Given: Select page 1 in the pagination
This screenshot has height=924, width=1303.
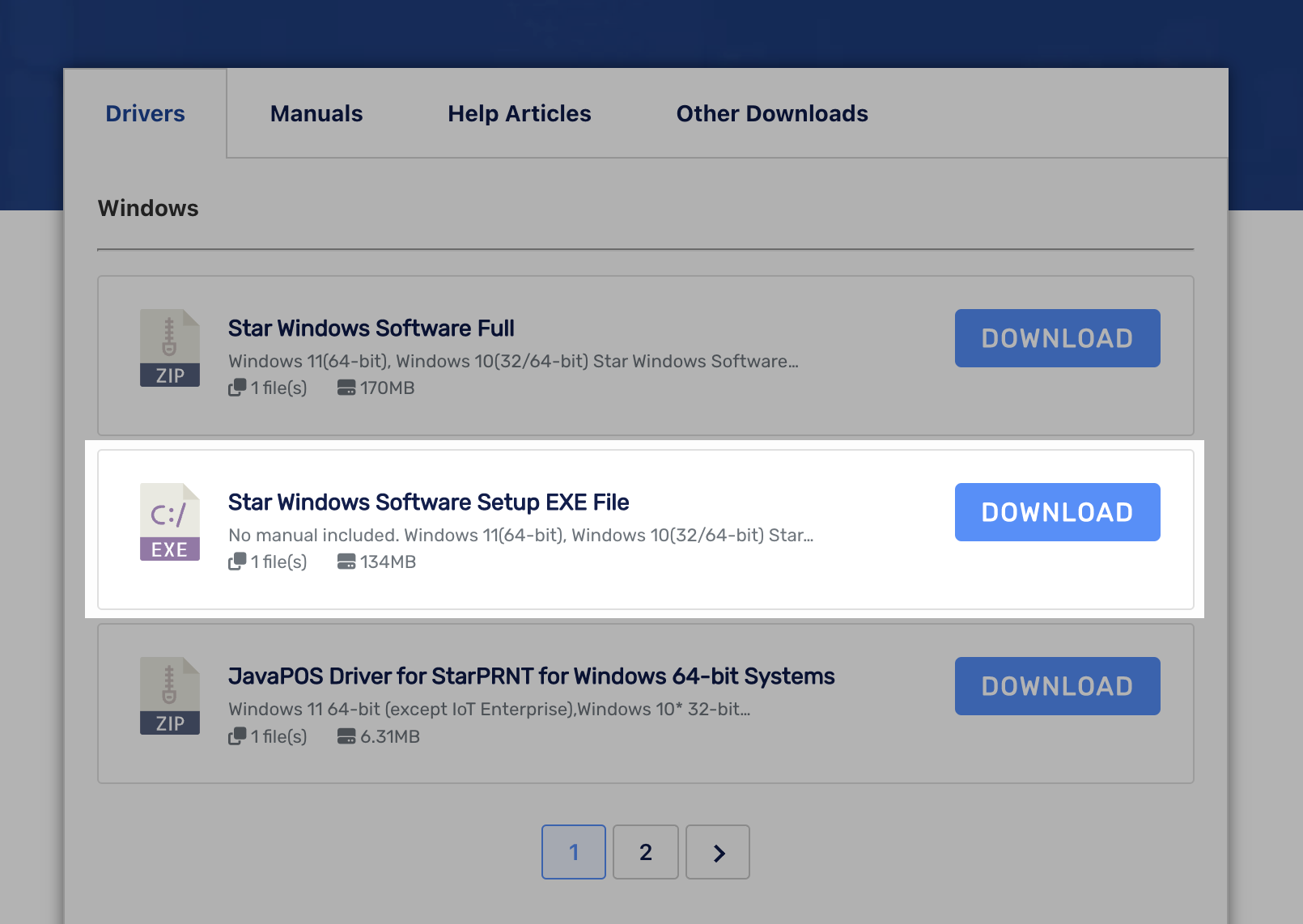Looking at the screenshot, I should tap(574, 852).
